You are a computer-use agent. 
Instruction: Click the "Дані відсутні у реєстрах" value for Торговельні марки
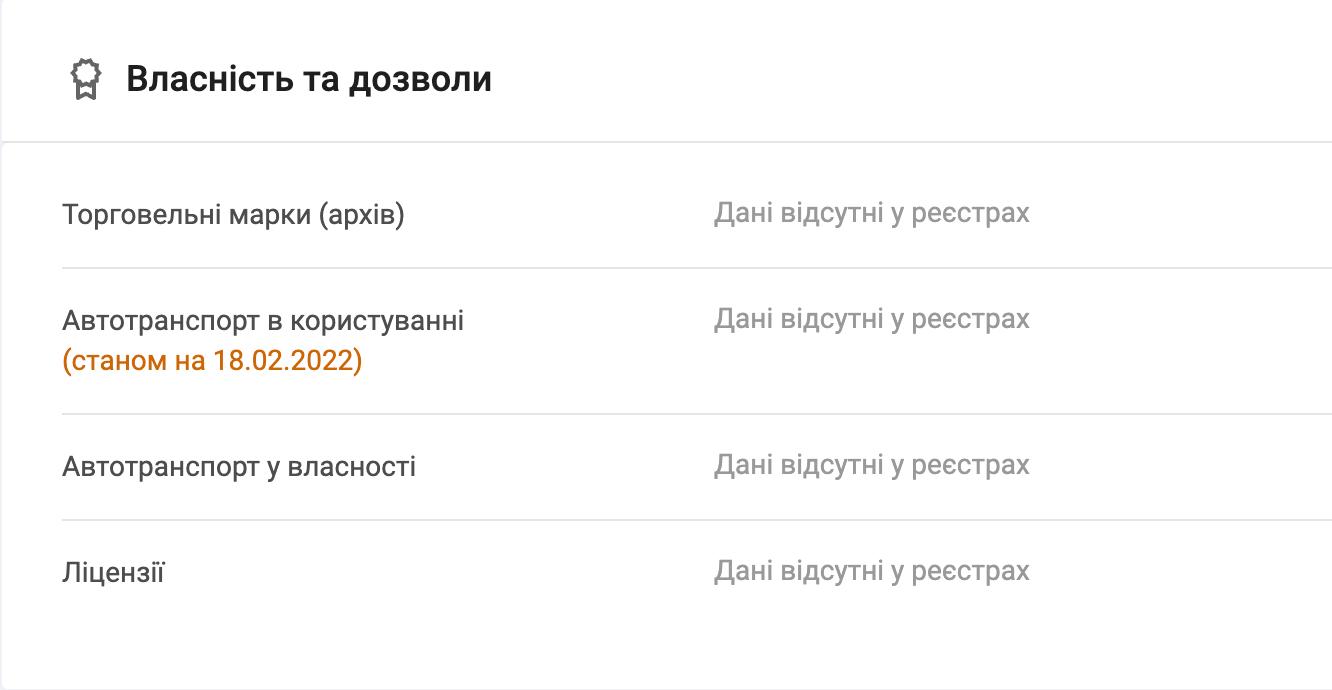[x=871, y=213]
